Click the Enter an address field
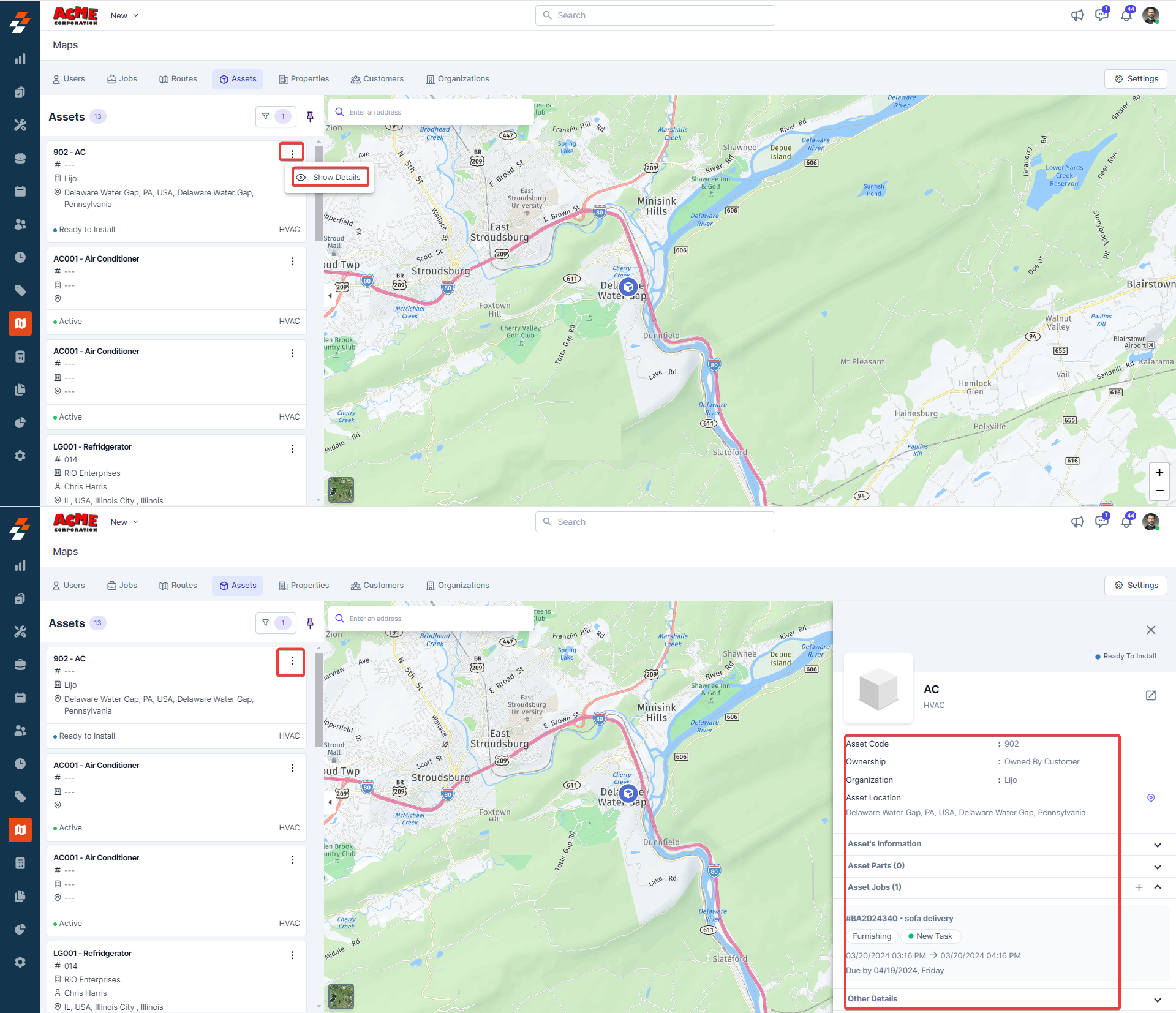 [x=429, y=112]
